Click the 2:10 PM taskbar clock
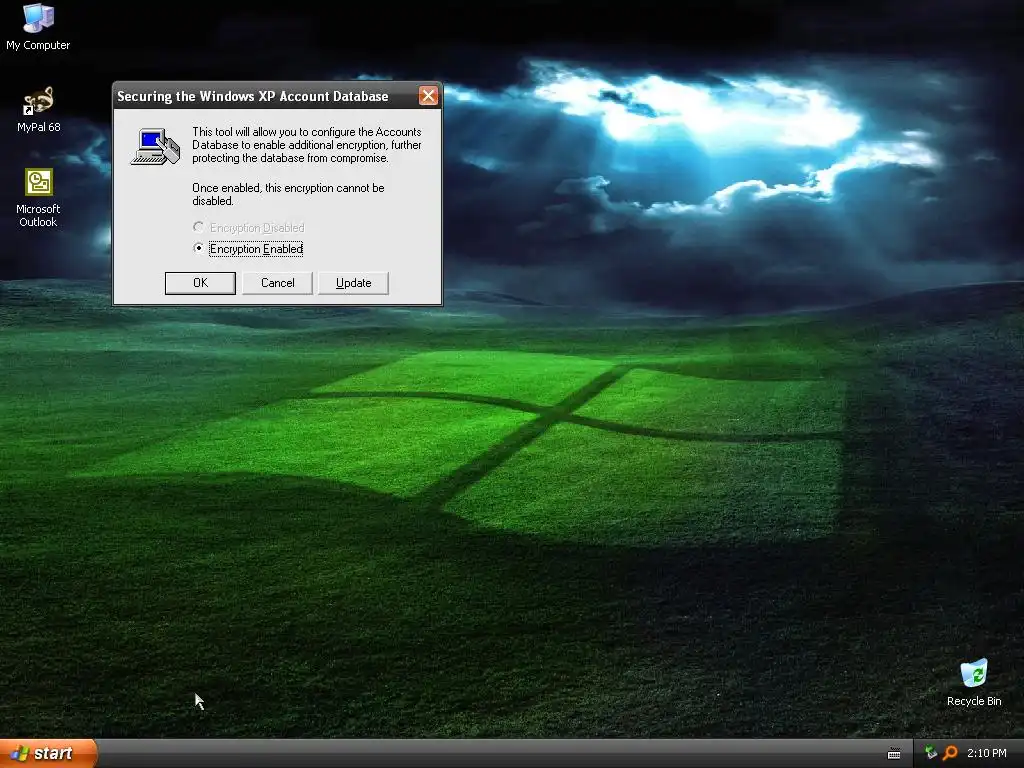The height and width of the screenshot is (768, 1024). click(x=986, y=753)
